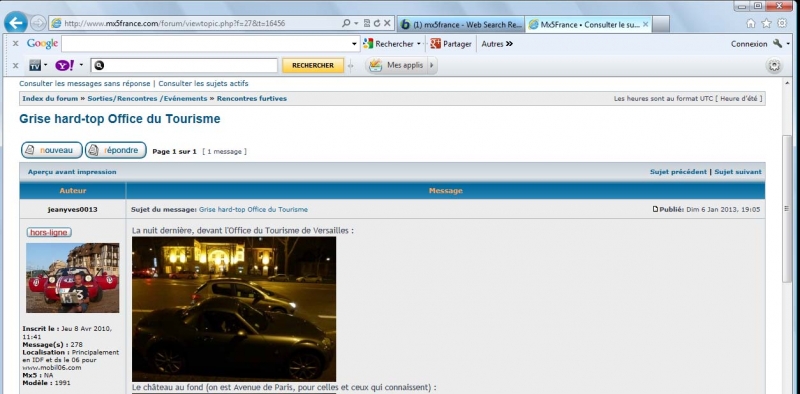Screen dimensions: 800x394
Task: Go to Sujet précédent
Action: 678,172
